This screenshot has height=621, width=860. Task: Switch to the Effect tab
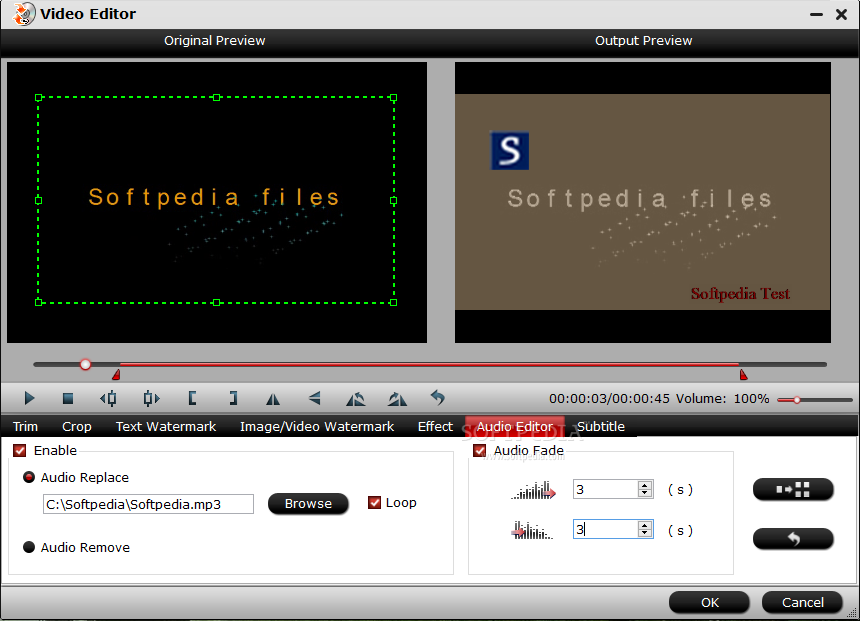435,426
